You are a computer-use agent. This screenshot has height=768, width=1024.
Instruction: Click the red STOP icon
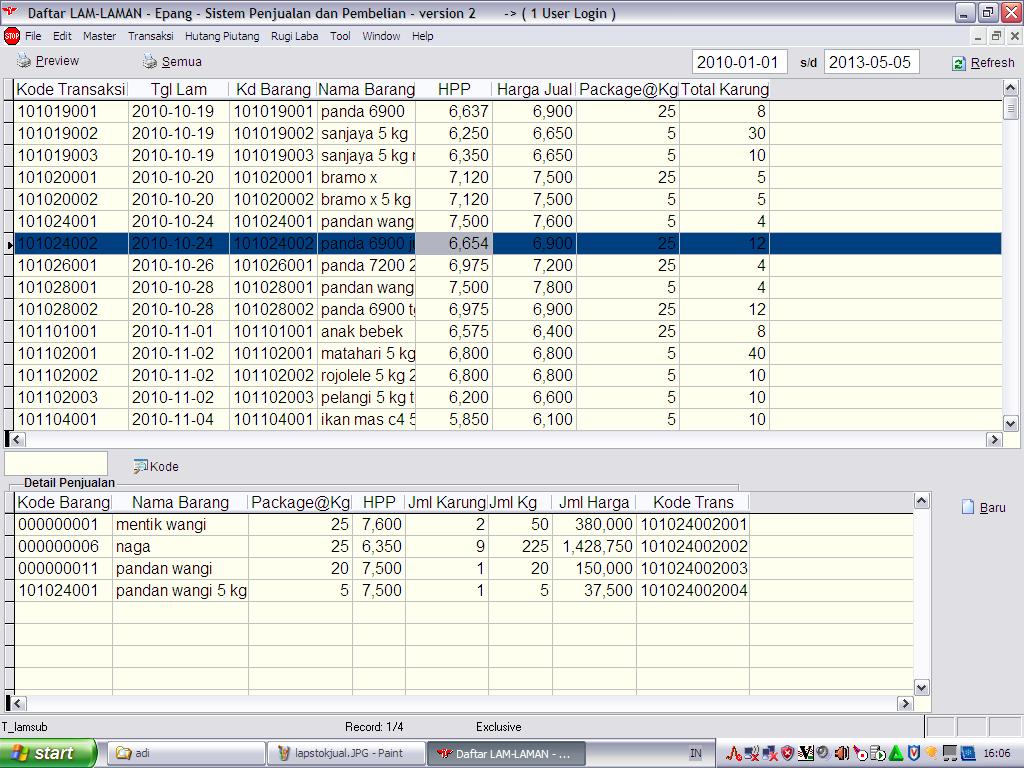click(12, 36)
